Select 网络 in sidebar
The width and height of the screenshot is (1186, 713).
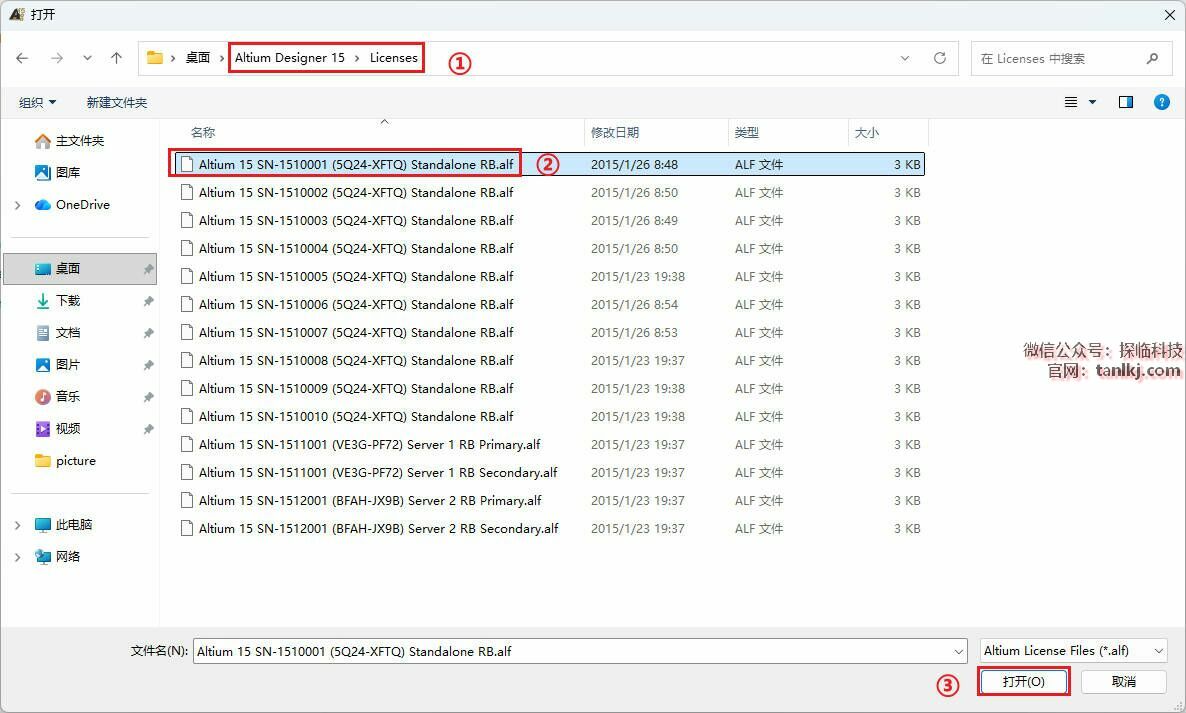68,556
